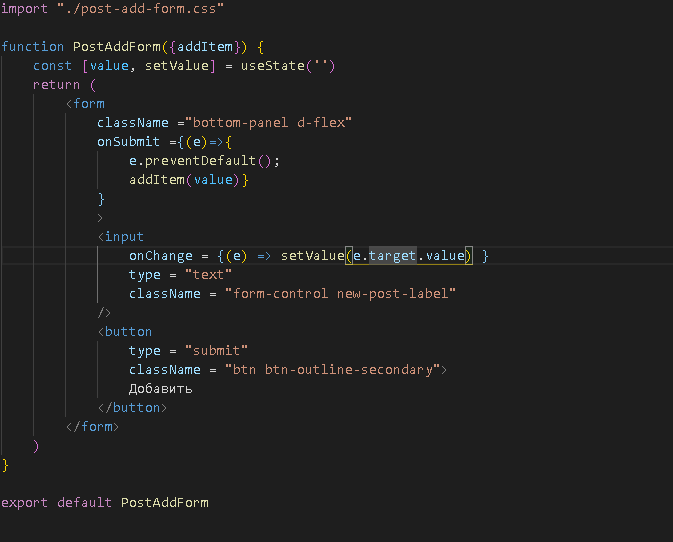Click the "text" type value

click(x=208, y=275)
